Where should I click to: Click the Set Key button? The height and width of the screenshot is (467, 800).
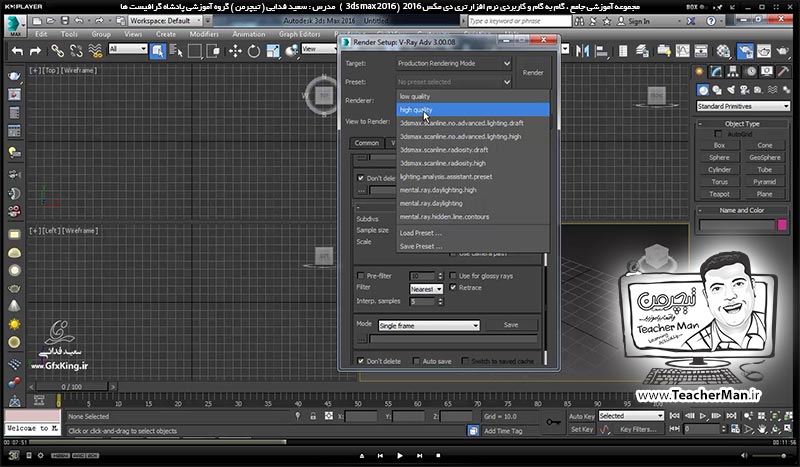pos(582,429)
